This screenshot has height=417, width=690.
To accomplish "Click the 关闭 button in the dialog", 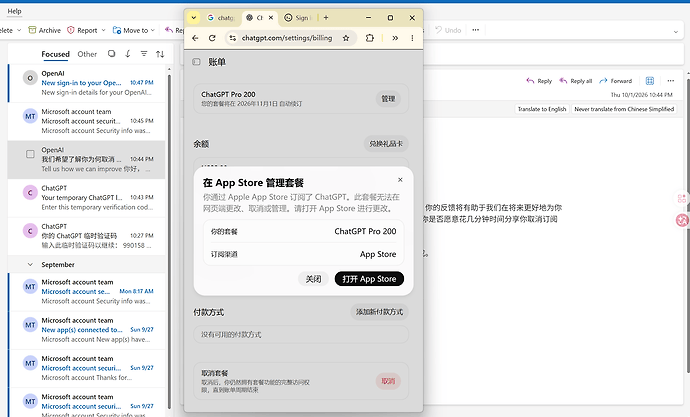I will pyautogui.click(x=313, y=279).
